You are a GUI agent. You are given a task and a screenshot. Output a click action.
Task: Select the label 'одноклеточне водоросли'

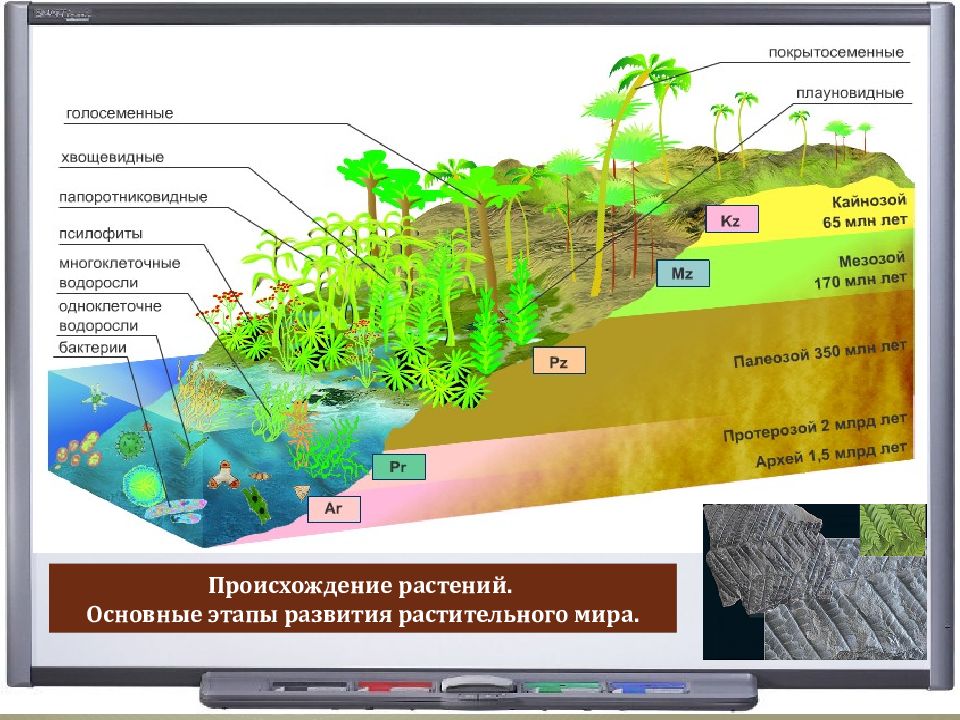[x=110, y=316]
